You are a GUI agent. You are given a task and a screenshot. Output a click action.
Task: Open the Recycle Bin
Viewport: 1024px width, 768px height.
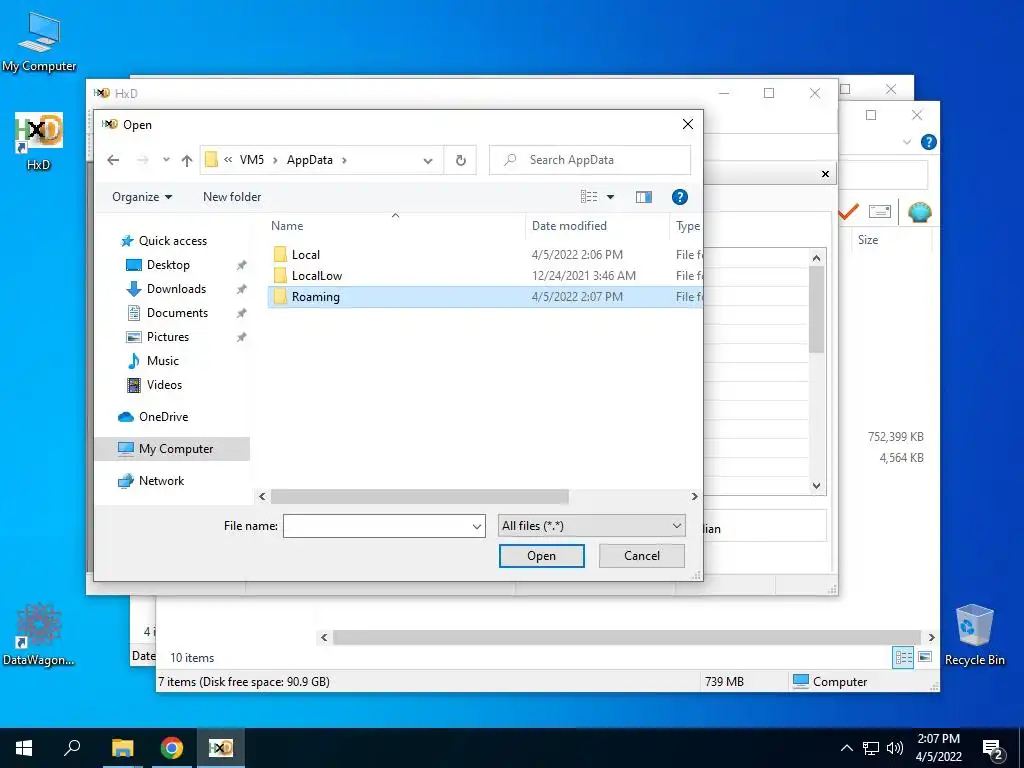pyautogui.click(x=974, y=635)
